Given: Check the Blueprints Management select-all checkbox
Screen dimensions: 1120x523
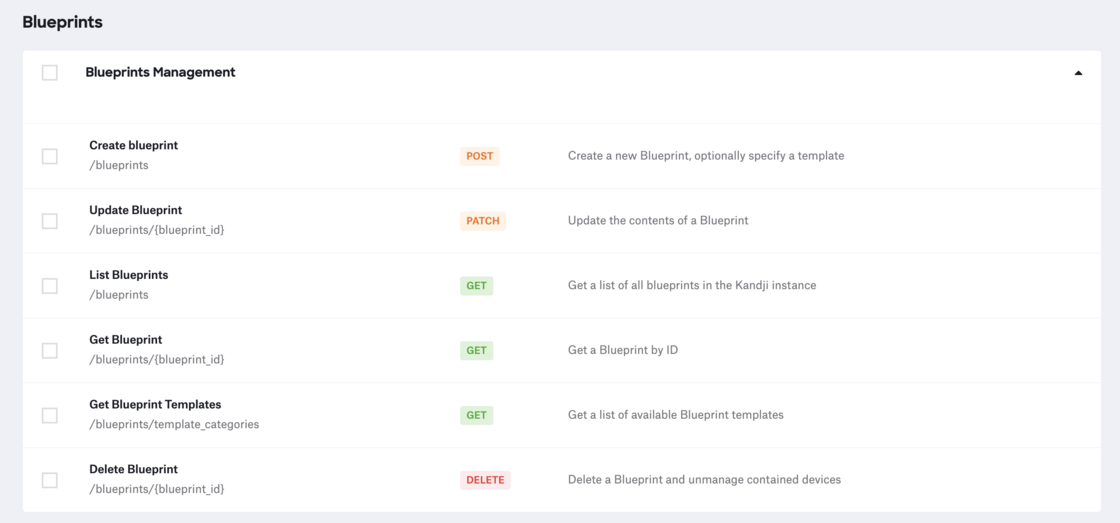Looking at the screenshot, I should tap(50, 73).
